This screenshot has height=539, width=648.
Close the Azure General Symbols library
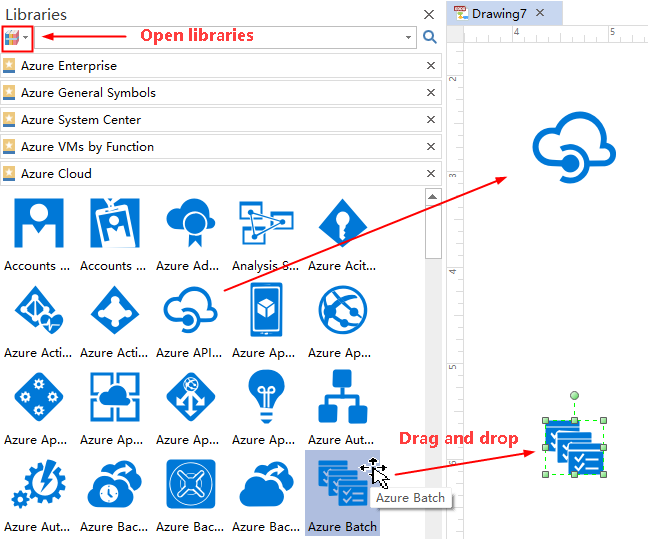pos(431,93)
